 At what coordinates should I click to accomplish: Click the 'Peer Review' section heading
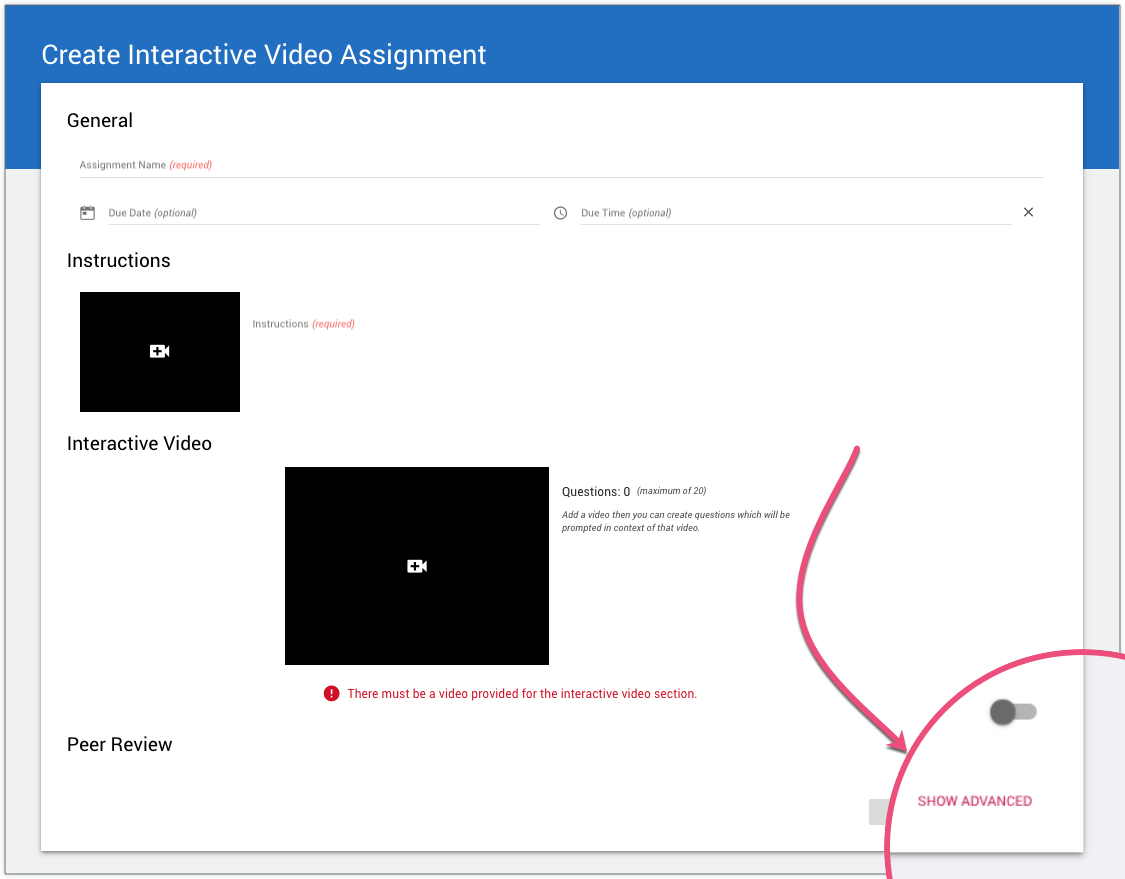click(119, 744)
